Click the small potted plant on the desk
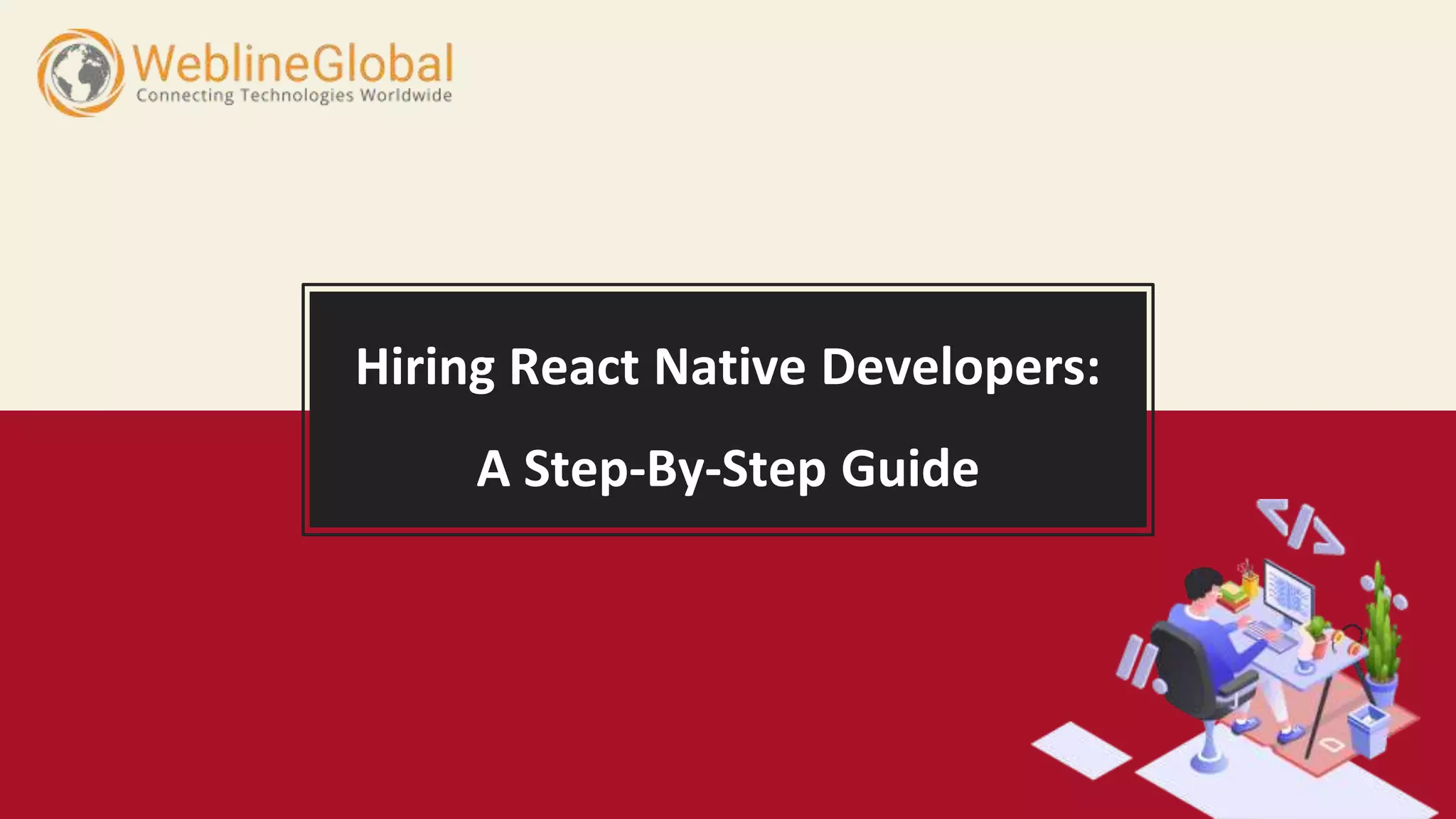The height and width of the screenshot is (819, 1456). (x=1317, y=635)
